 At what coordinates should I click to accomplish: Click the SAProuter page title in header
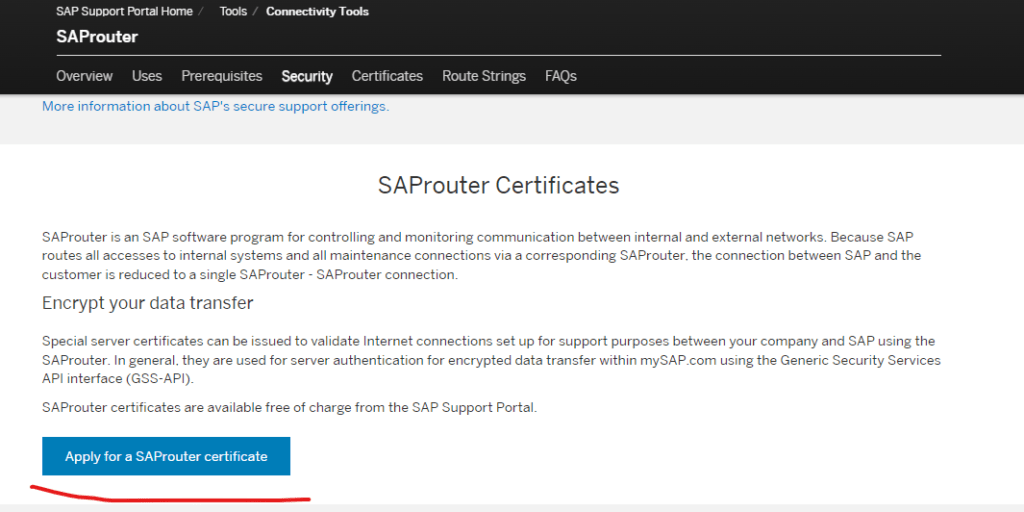[97, 37]
